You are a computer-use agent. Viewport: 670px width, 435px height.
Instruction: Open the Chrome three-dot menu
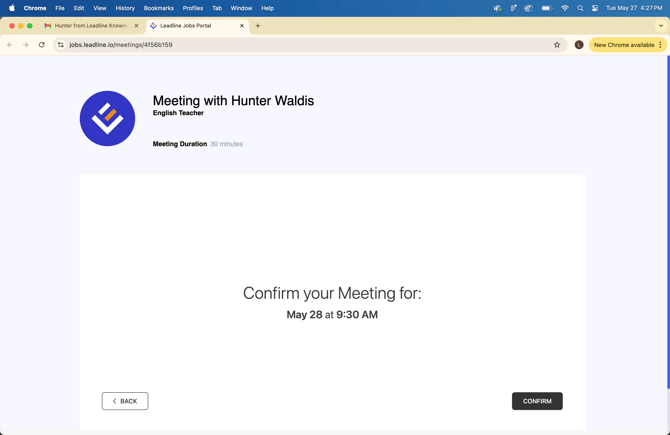pos(660,45)
